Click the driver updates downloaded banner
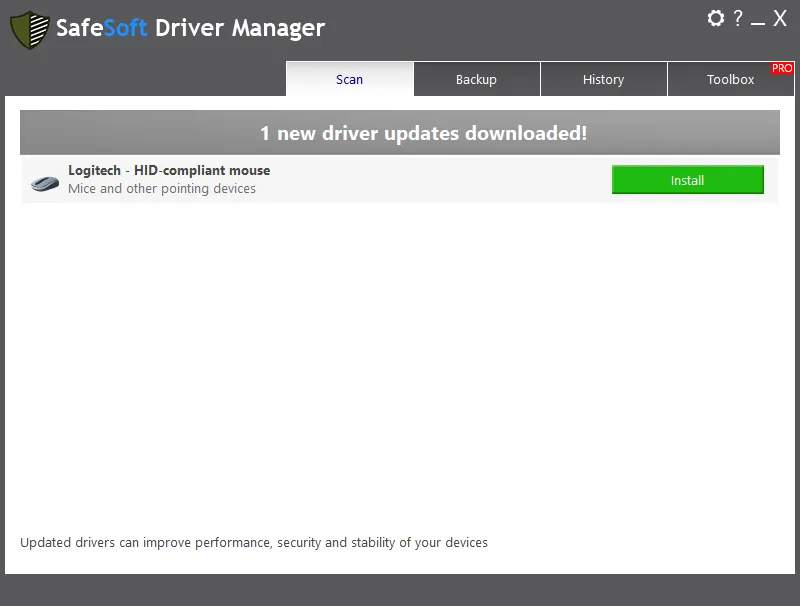The height and width of the screenshot is (606, 800). 400,131
